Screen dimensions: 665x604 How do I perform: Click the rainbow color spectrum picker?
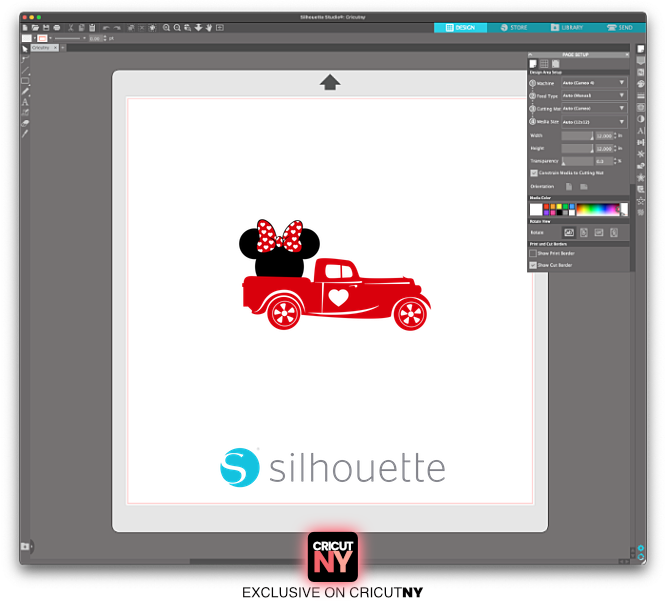click(x=598, y=210)
